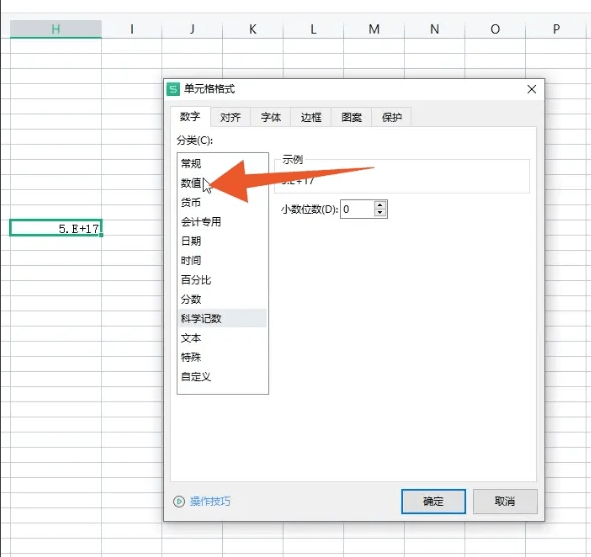Select column H header
The width and height of the screenshot is (591, 557).
56,29
